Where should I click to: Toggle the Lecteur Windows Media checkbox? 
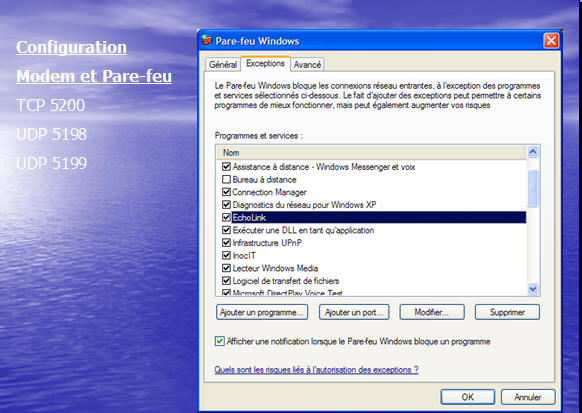pos(226,268)
